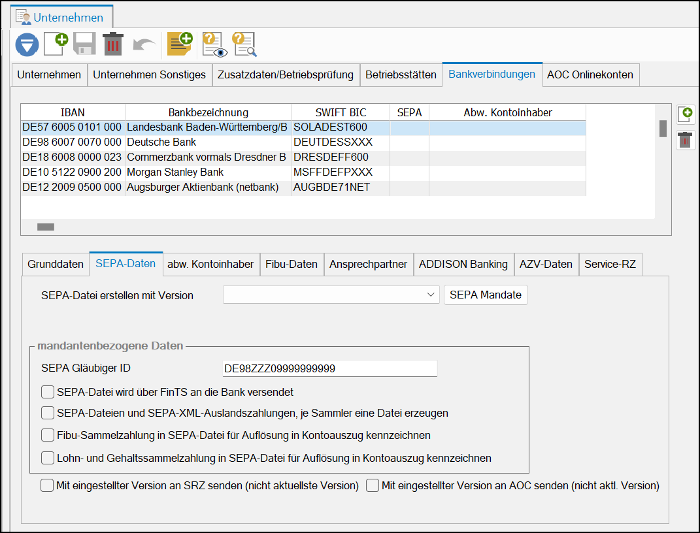Check Lohn- und Gehaltssammelzahlung kennzeichnen option
Screen dimensions: 700x533
[x=47, y=458]
